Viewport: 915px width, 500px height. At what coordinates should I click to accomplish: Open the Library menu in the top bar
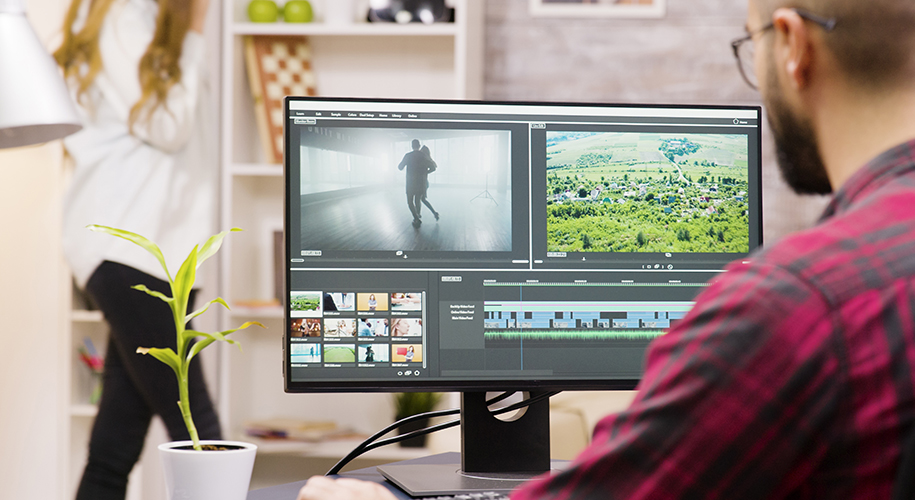397,116
